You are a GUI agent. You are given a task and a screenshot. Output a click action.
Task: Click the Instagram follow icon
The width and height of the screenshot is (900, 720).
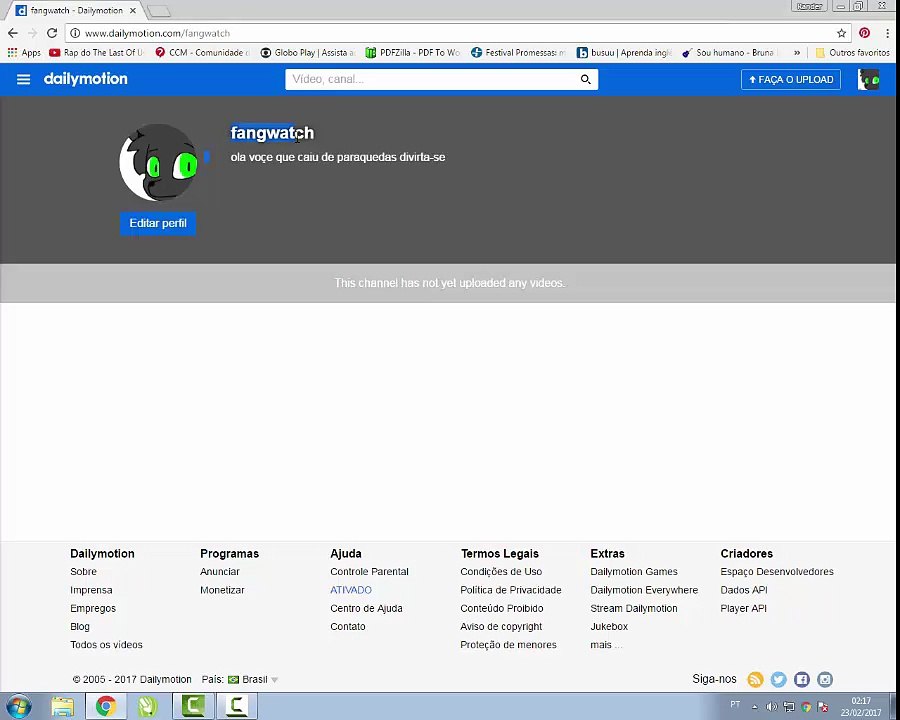[x=825, y=679]
